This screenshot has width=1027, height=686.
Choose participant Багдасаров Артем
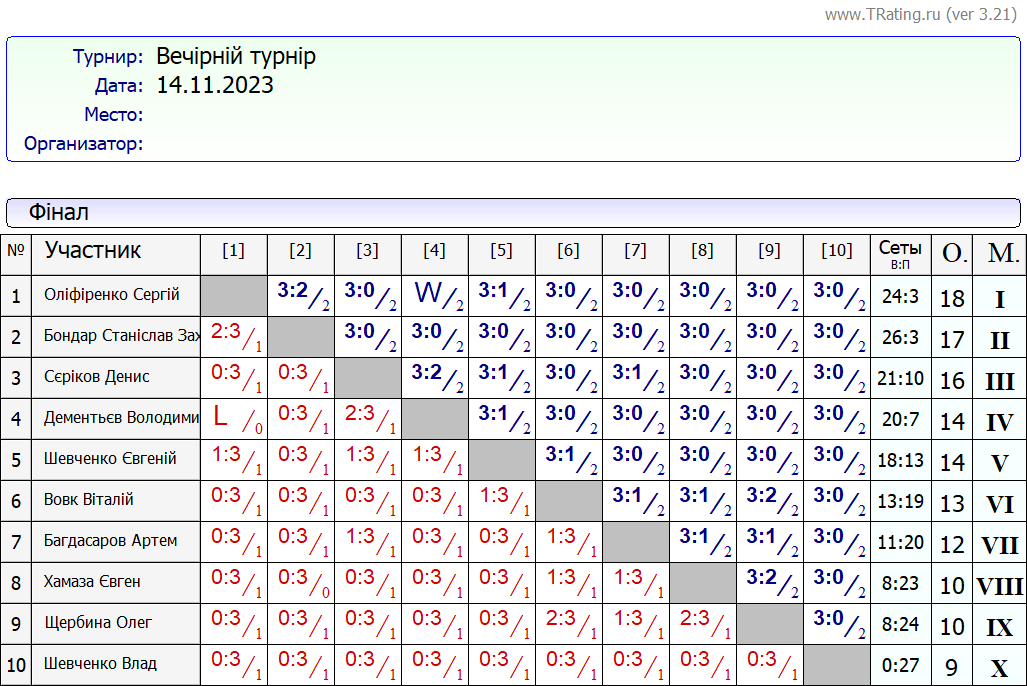point(111,541)
